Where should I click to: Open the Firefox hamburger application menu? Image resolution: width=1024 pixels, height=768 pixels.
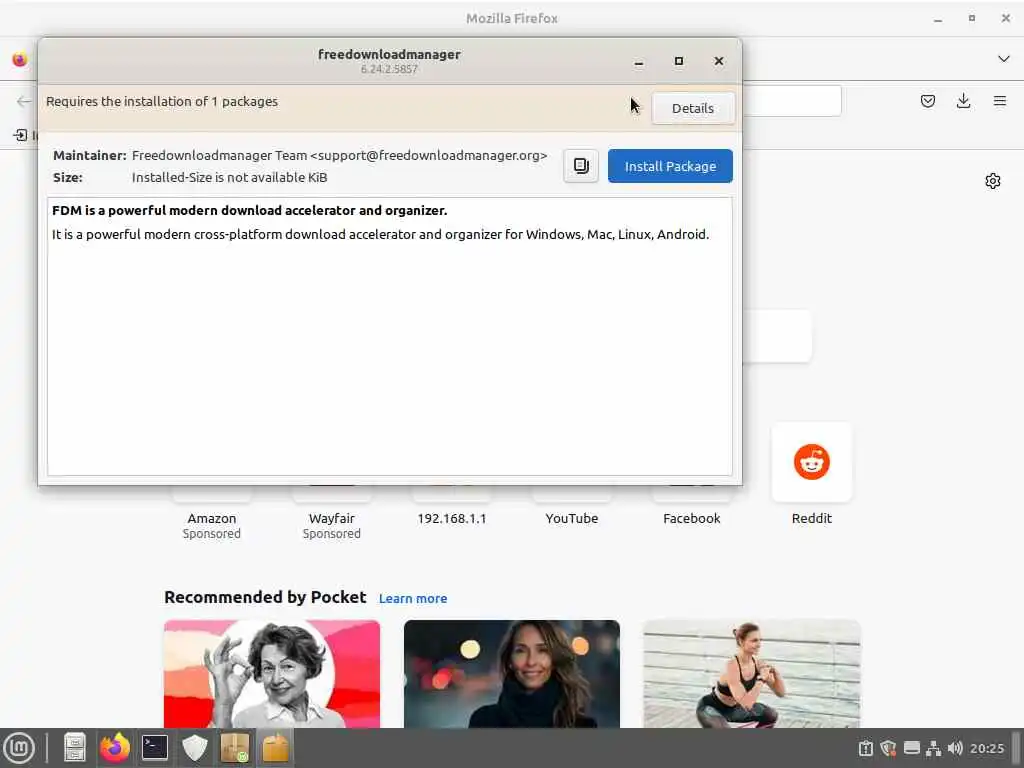pyautogui.click(x=999, y=101)
